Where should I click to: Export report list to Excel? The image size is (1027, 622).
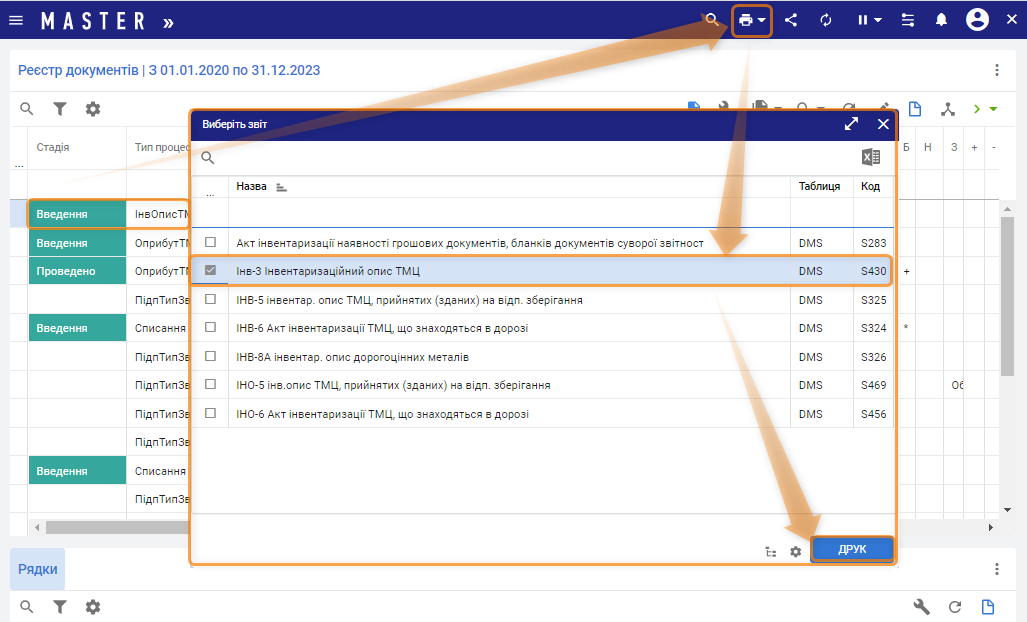tap(871, 157)
